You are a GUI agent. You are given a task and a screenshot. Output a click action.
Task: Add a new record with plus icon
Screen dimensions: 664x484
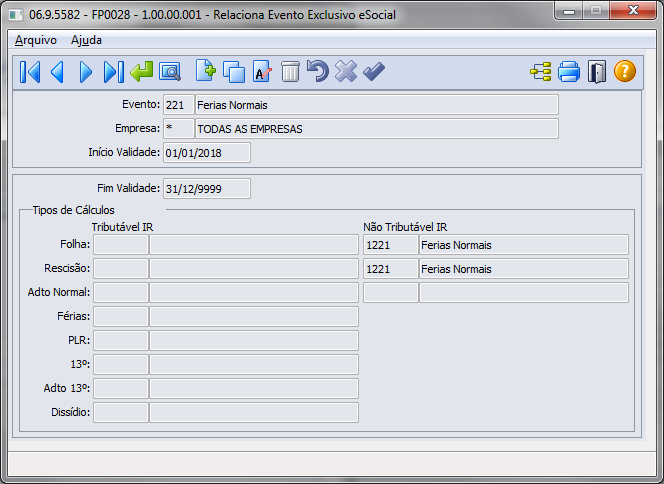click(206, 71)
